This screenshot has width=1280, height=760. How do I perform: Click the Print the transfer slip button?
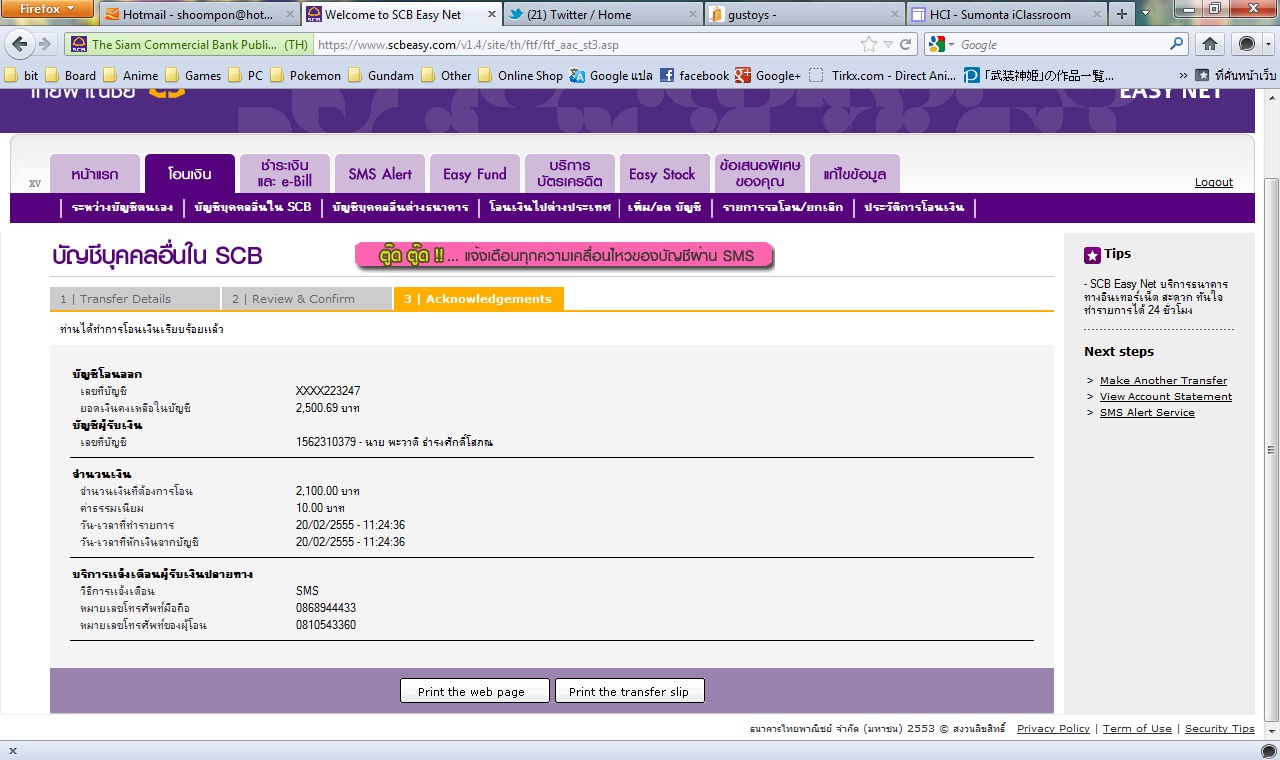[629, 691]
